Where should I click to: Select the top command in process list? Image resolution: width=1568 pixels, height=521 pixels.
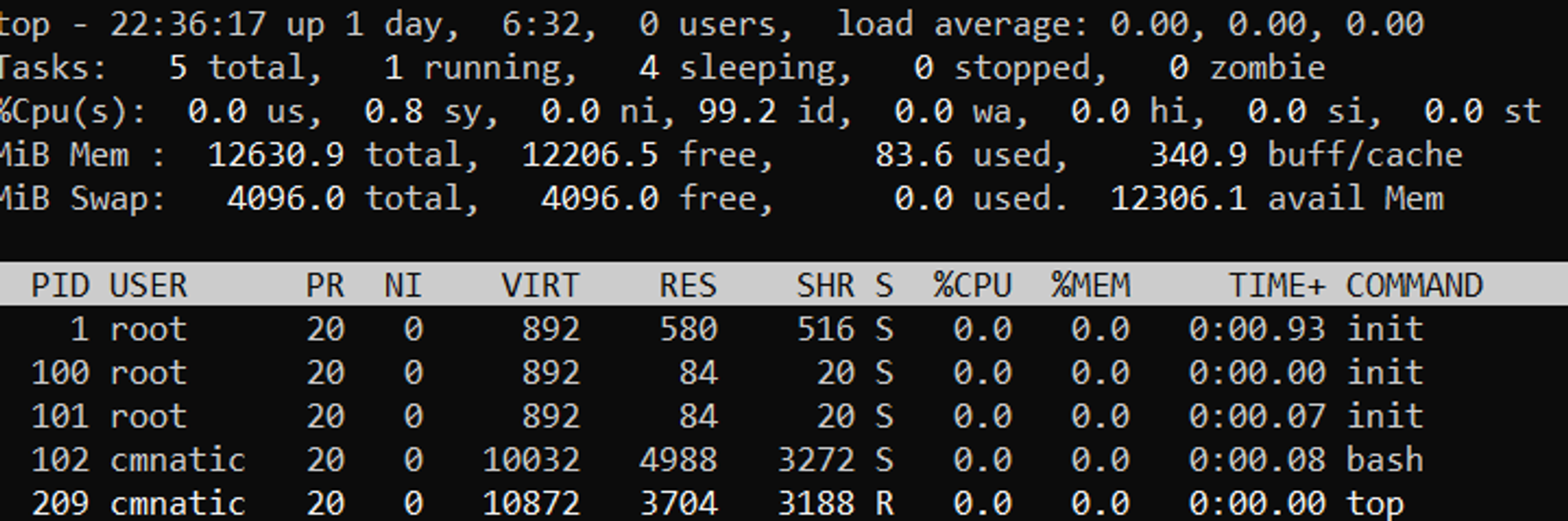click(x=1375, y=503)
